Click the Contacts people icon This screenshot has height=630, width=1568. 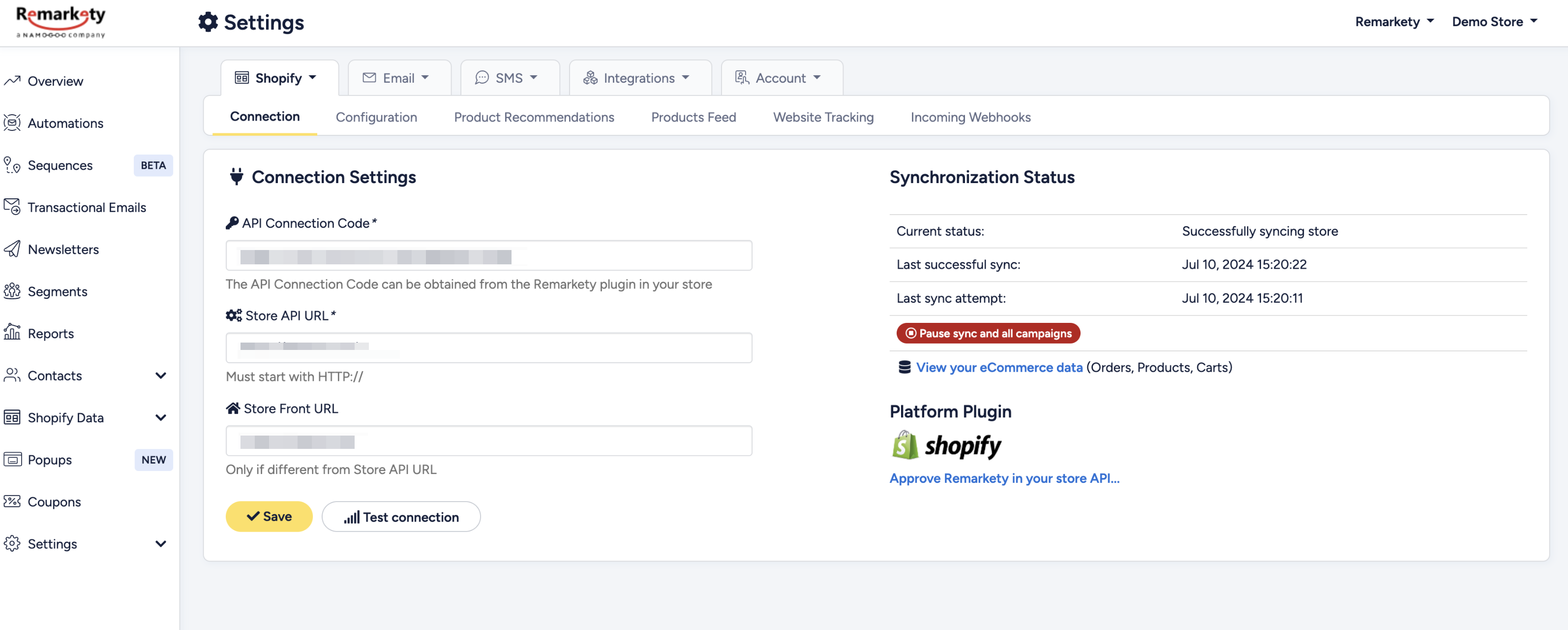coord(12,375)
